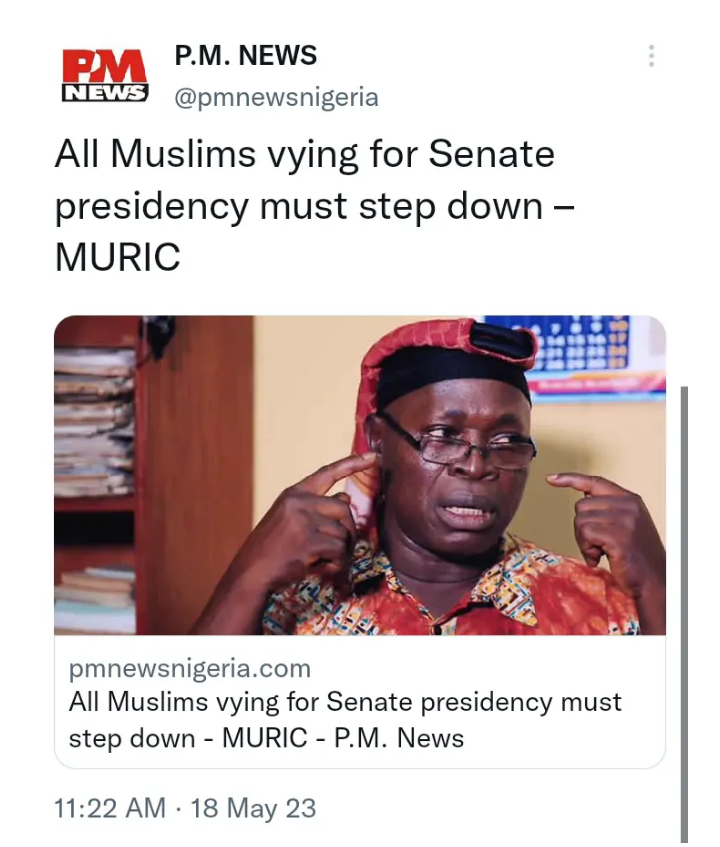Click the stacked files shelf in the photo
The image size is (720, 847).
[x=95, y=421]
